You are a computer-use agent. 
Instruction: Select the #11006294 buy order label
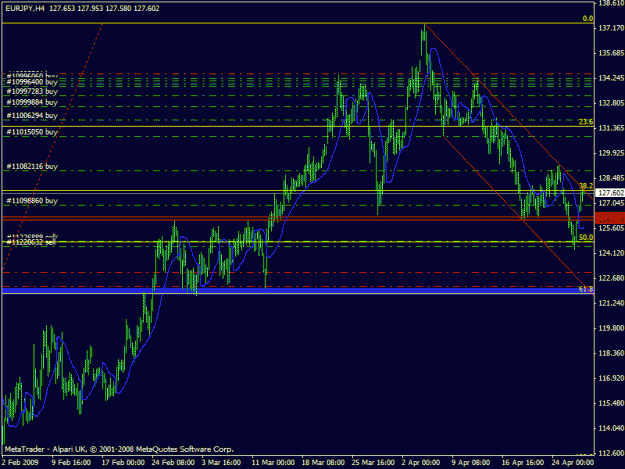pos(32,116)
